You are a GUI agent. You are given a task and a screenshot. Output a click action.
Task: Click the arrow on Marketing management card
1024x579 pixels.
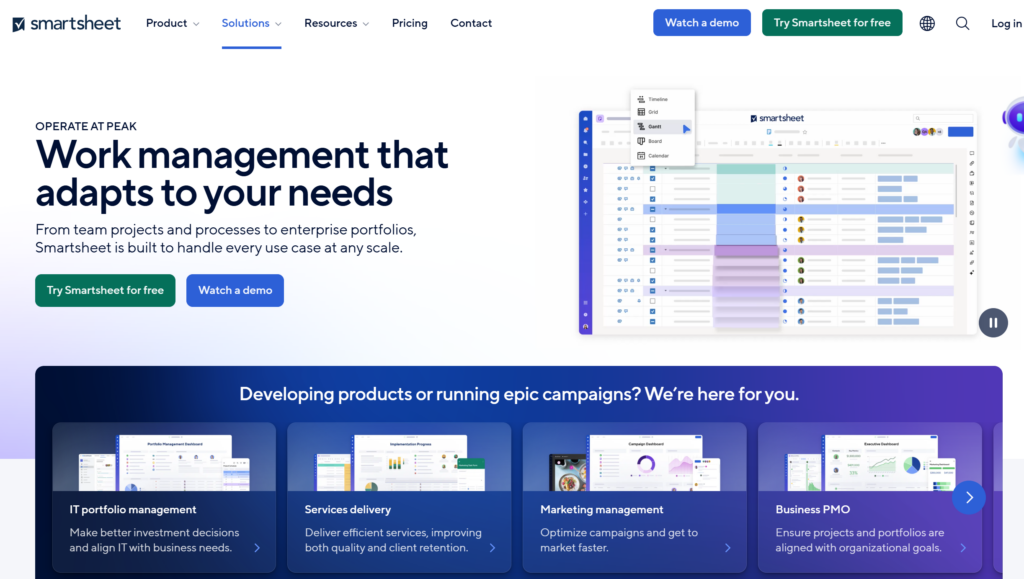728,548
